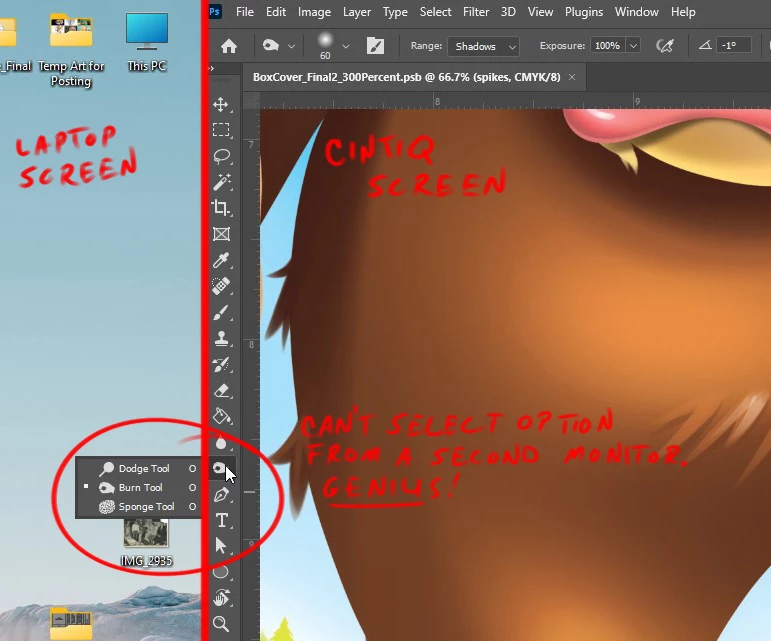
Task: Select the Brush tool
Action: click(x=221, y=312)
